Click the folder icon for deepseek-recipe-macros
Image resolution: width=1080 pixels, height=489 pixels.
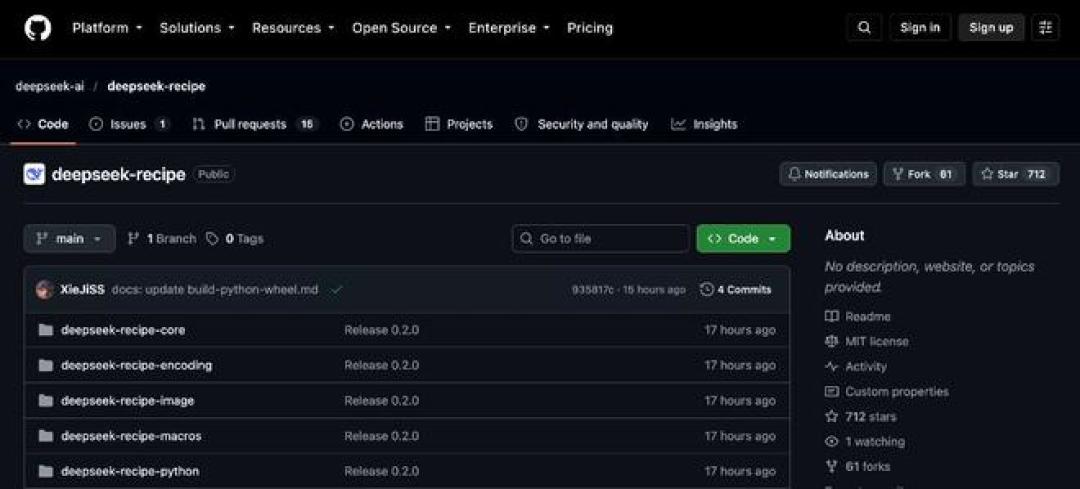pos(45,436)
